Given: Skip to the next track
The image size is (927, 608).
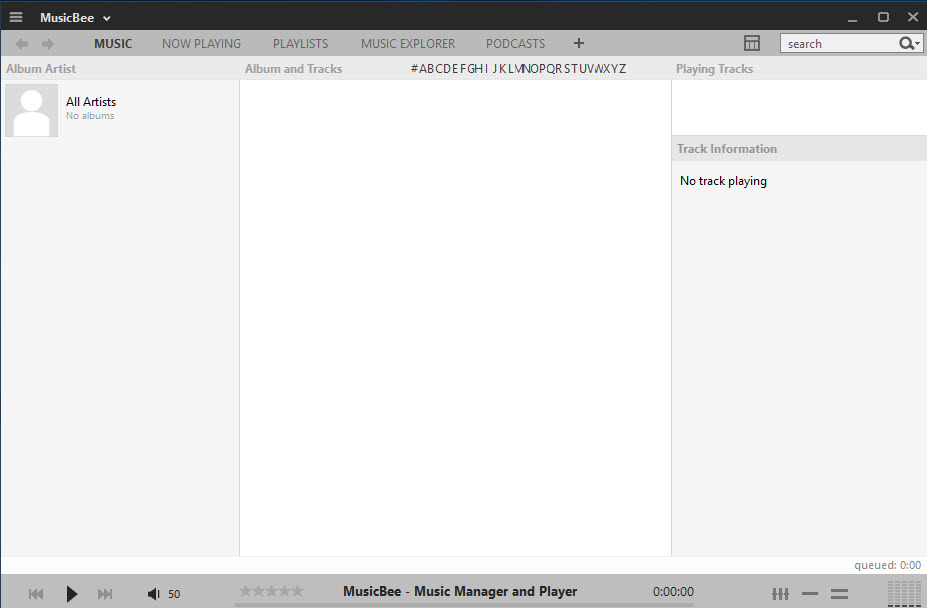Looking at the screenshot, I should coord(105,594).
